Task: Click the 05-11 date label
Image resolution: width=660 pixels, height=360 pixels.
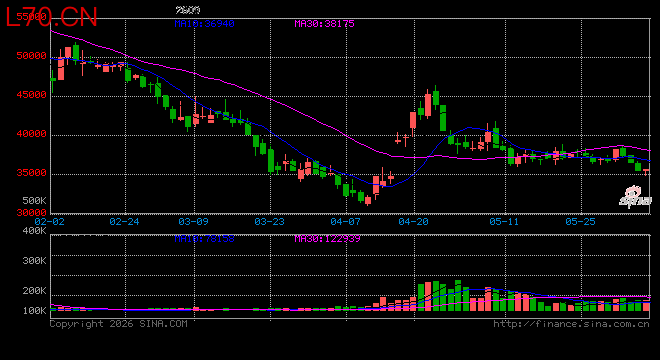Action: coord(504,221)
